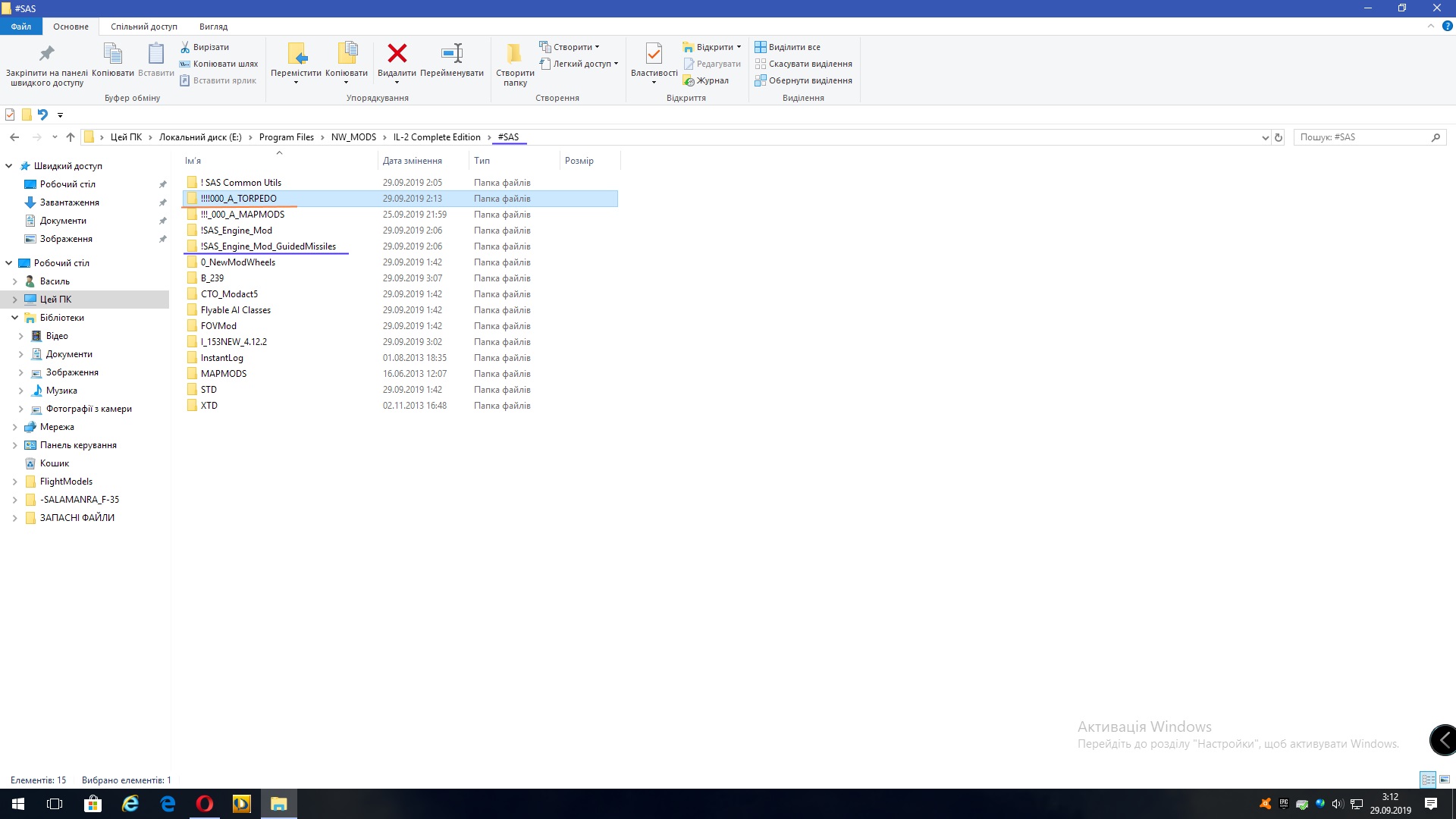The width and height of the screenshot is (1456, 819).
Task: Open the Файл menu tab
Action: pyautogui.click(x=21, y=27)
